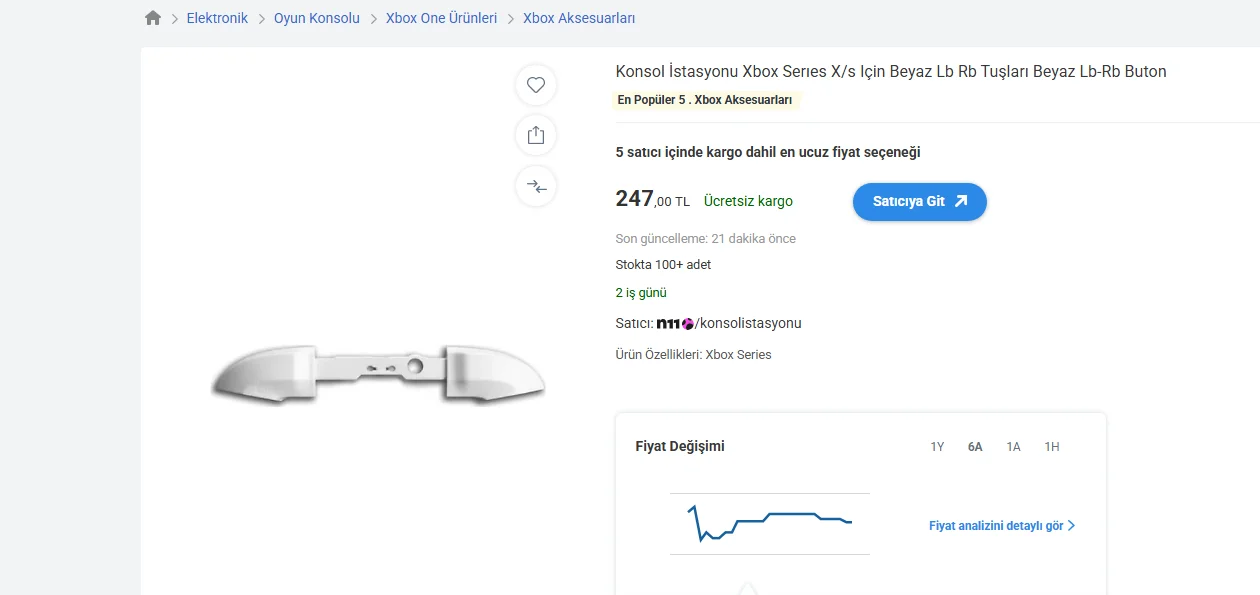Click arrow icon inside Satıcıya Git button

[961, 201]
